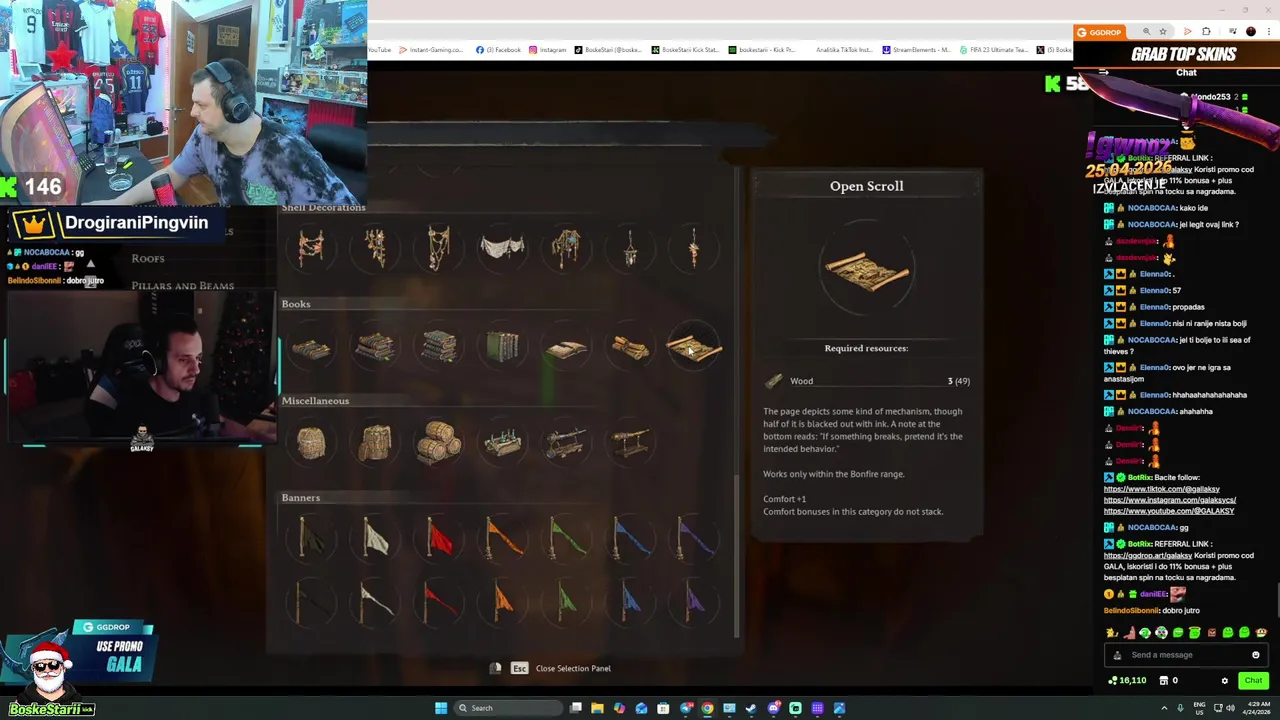Click the Esc Close Selection Panel button
The height and width of the screenshot is (720, 1280).
click(561, 668)
